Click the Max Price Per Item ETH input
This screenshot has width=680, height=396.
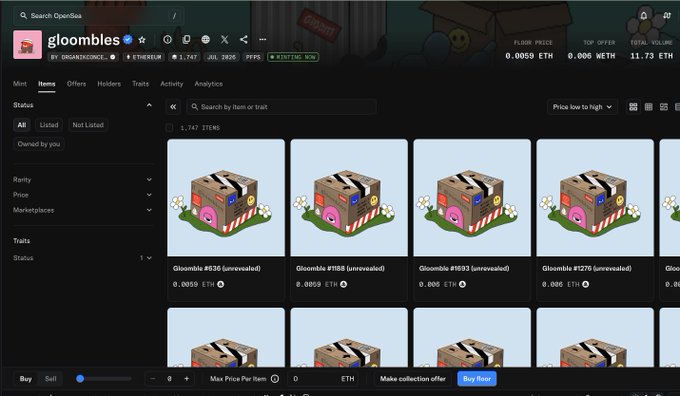pyautogui.click(x=323, y=379)
